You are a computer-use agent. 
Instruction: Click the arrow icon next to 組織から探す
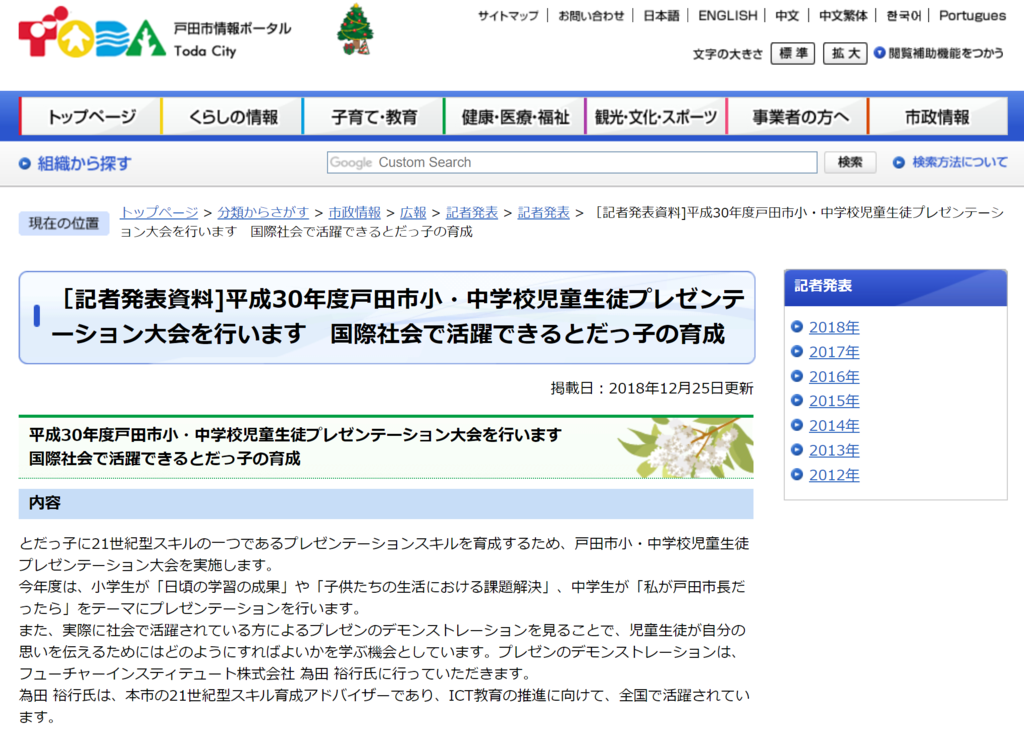22,162
